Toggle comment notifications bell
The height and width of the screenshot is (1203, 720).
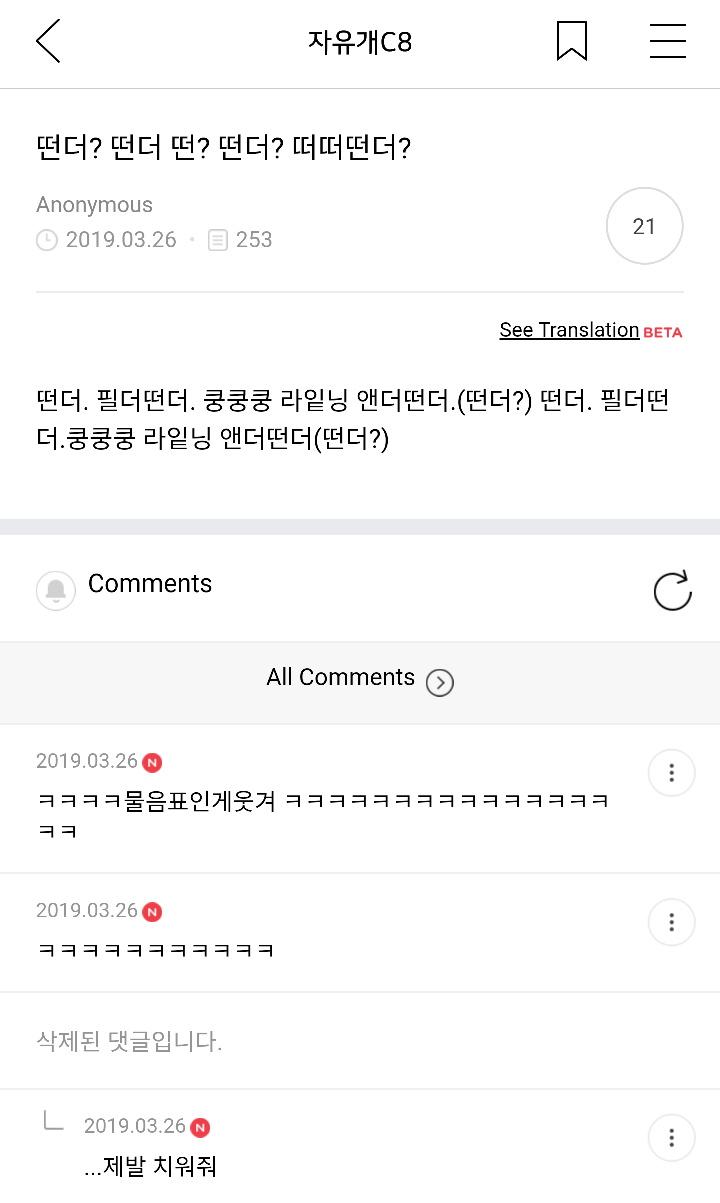pos(56,591)
